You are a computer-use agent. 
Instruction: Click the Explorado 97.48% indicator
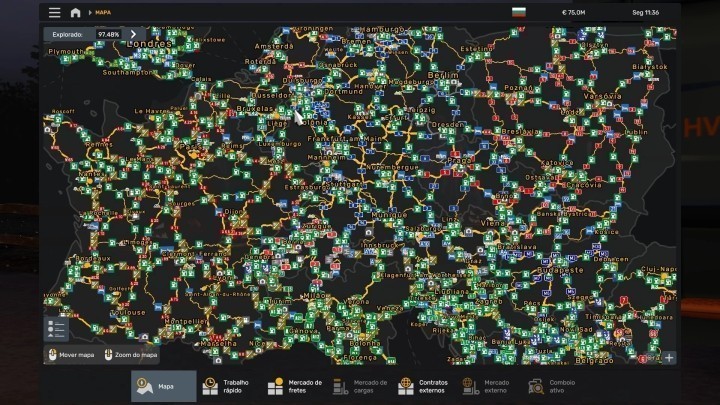[x=85, y=34]
